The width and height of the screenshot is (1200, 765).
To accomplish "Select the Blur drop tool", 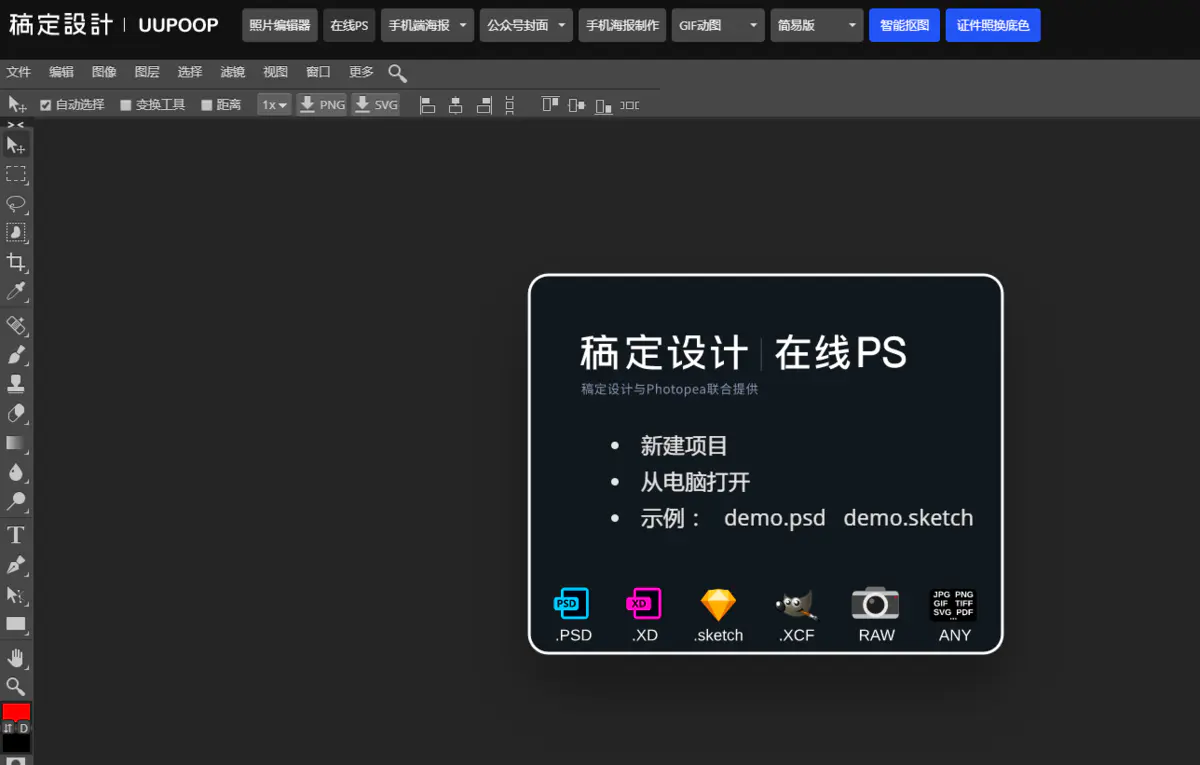I will (x=16, y=471).
